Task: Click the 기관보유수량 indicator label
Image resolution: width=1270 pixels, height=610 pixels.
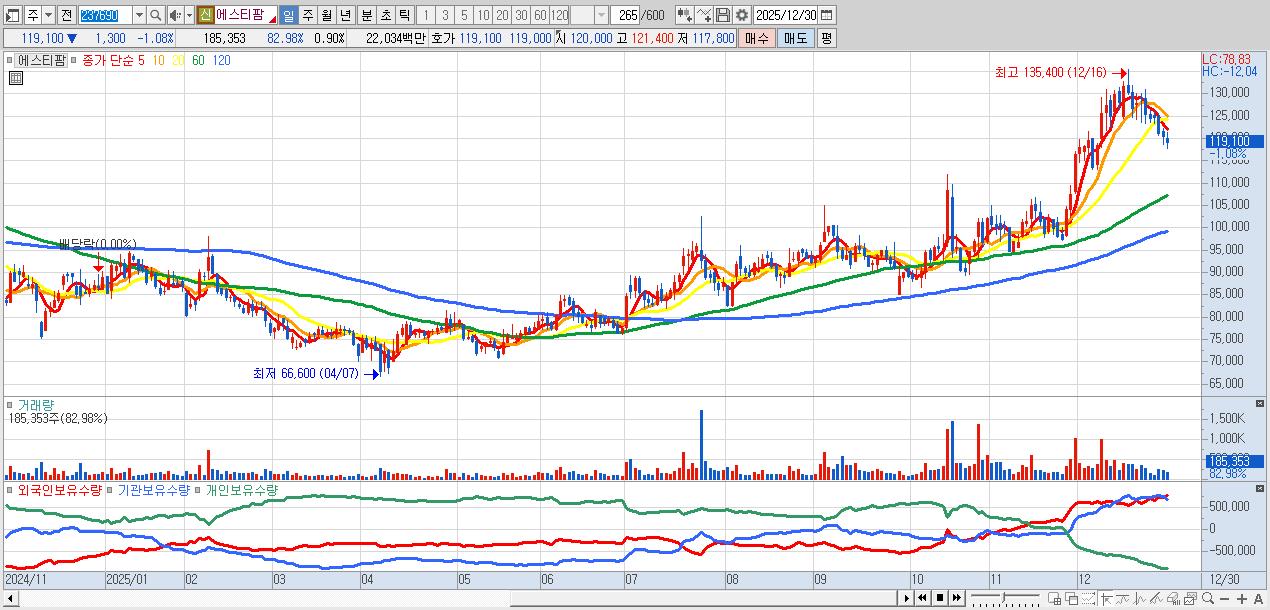Action: (154, 490)
